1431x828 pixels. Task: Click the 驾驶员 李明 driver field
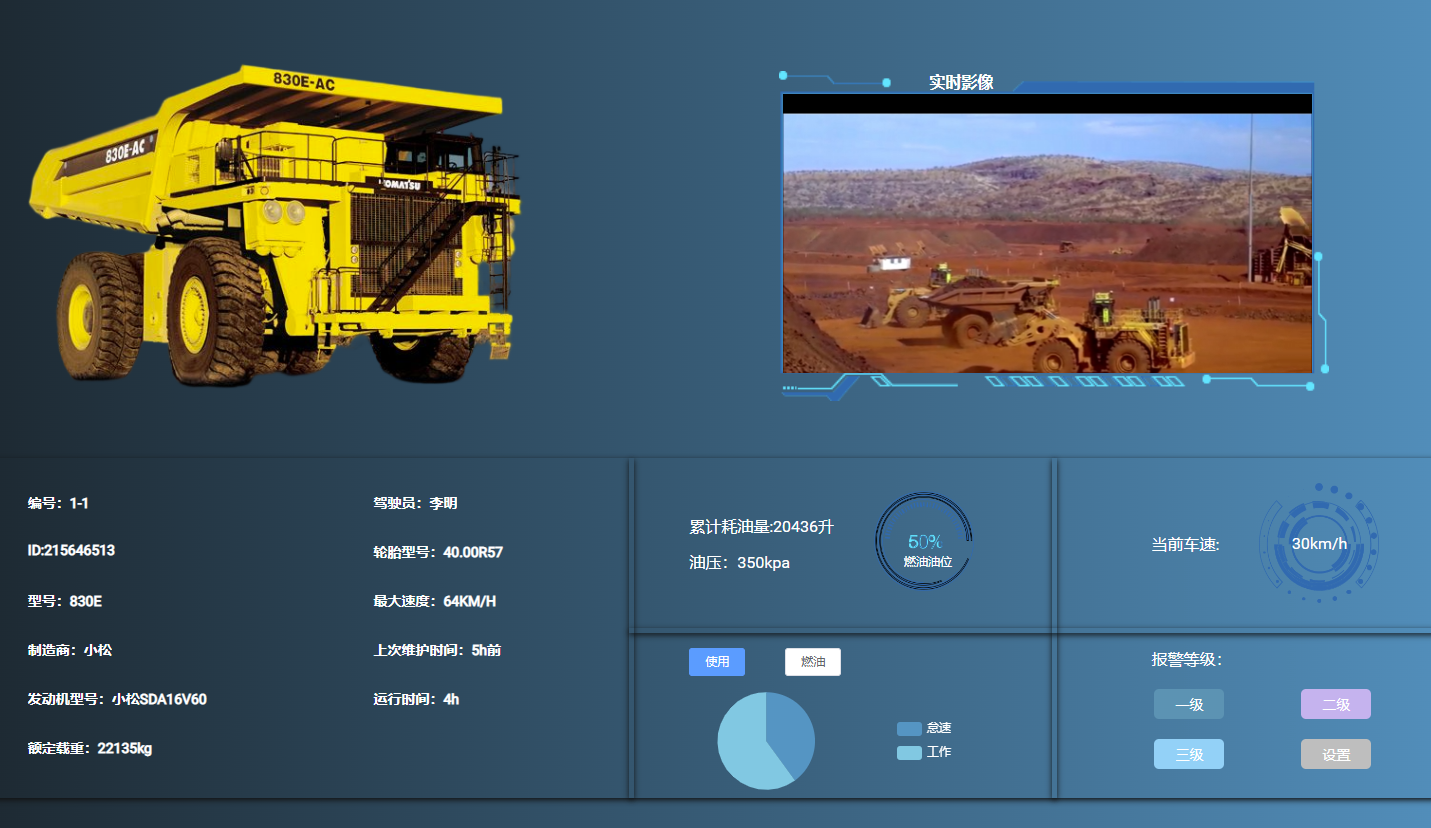tap(415, 503)
